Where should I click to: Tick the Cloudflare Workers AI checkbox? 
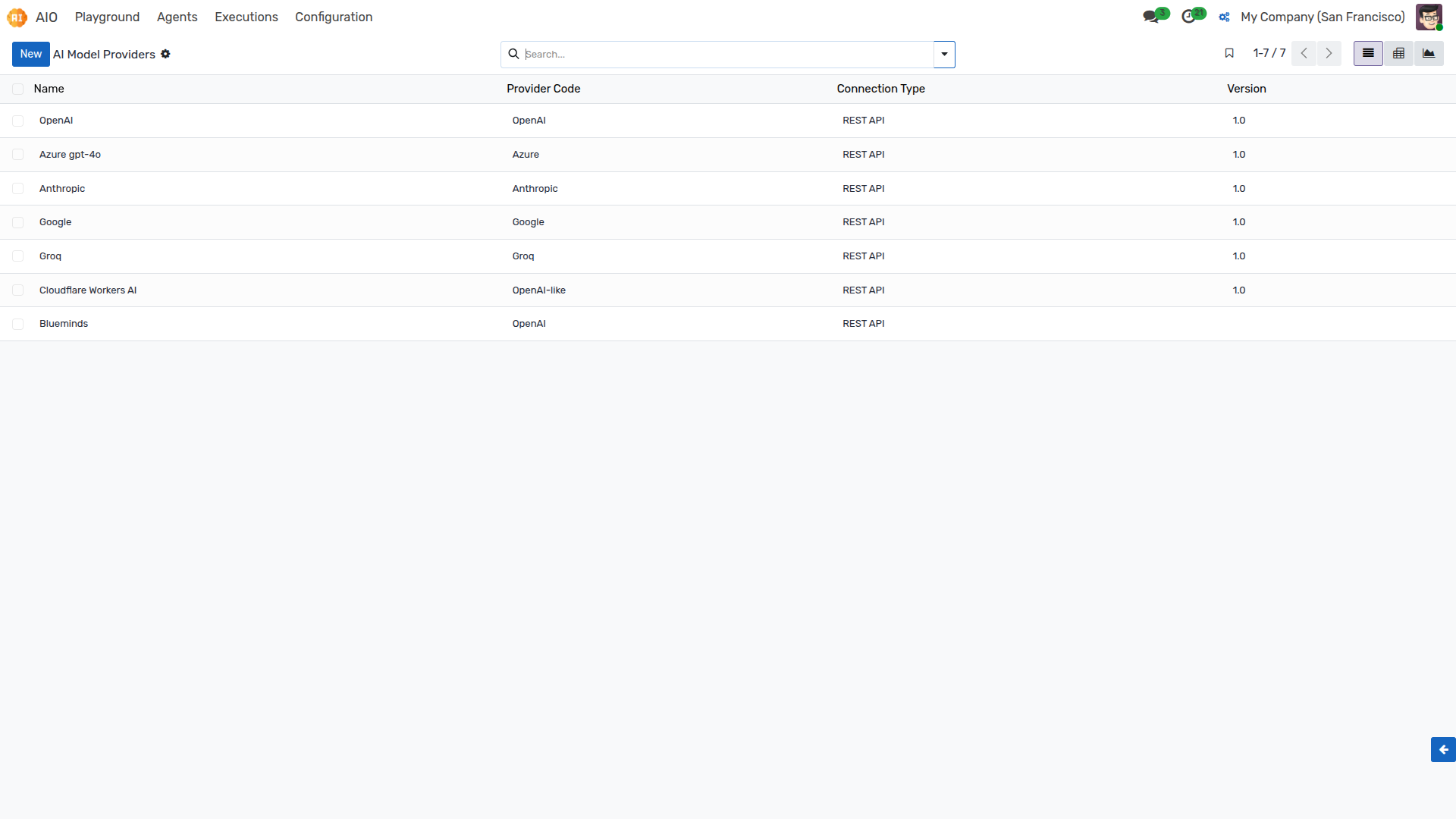(x=17, y=290)
